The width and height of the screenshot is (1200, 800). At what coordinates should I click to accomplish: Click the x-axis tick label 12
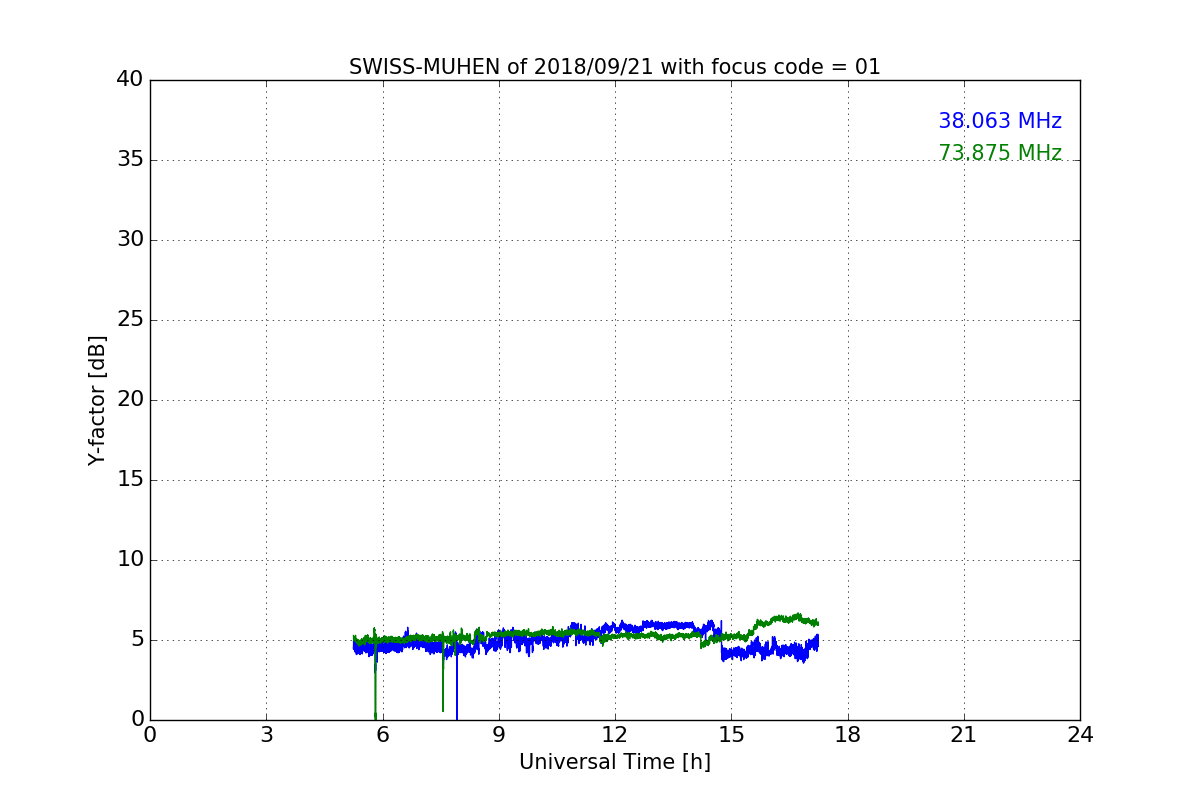tap(615, 735)
